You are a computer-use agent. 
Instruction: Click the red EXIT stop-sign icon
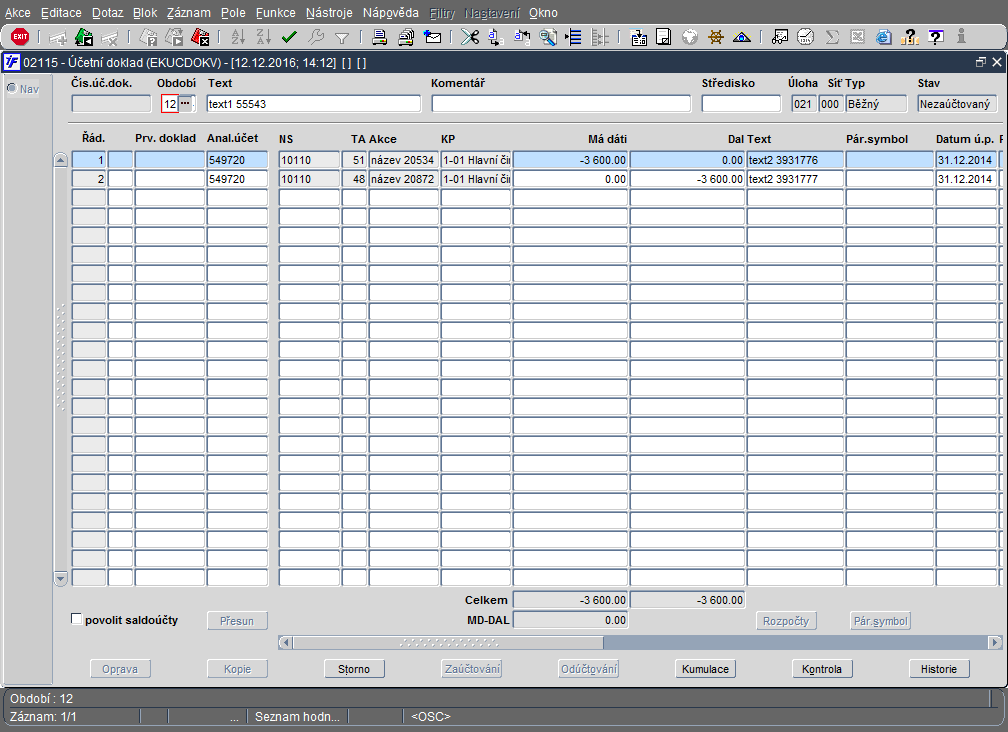(20, 37)
